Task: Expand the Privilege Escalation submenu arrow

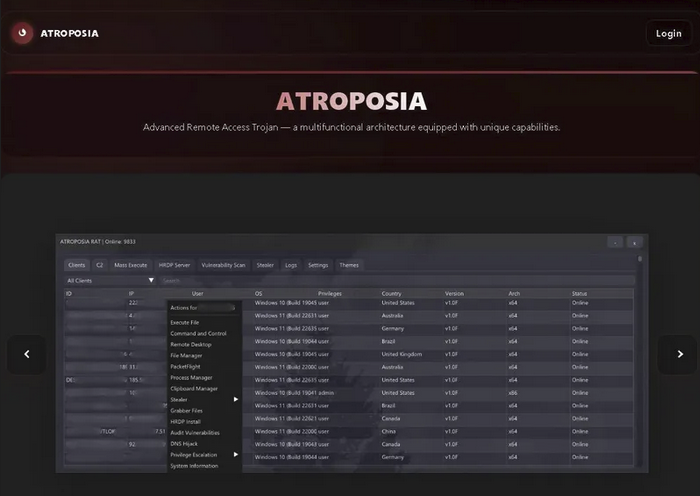Action: (236, 454)
